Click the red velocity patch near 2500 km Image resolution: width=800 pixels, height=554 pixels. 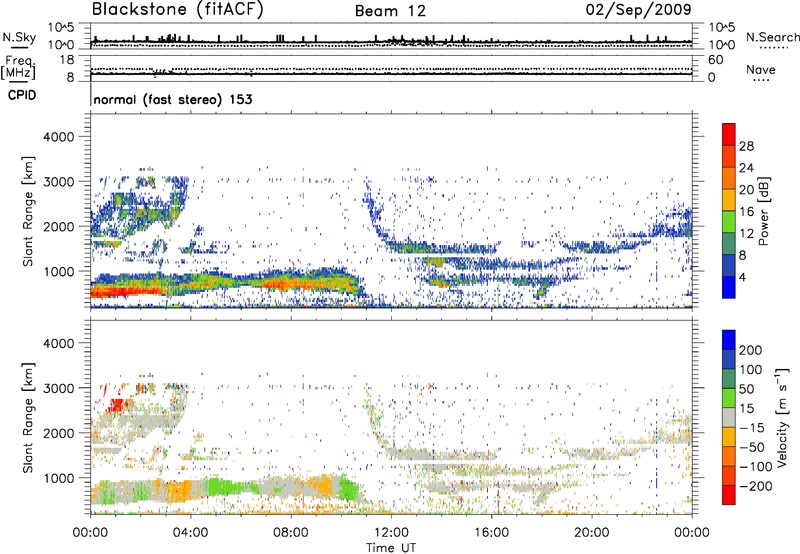click(117, 405)
